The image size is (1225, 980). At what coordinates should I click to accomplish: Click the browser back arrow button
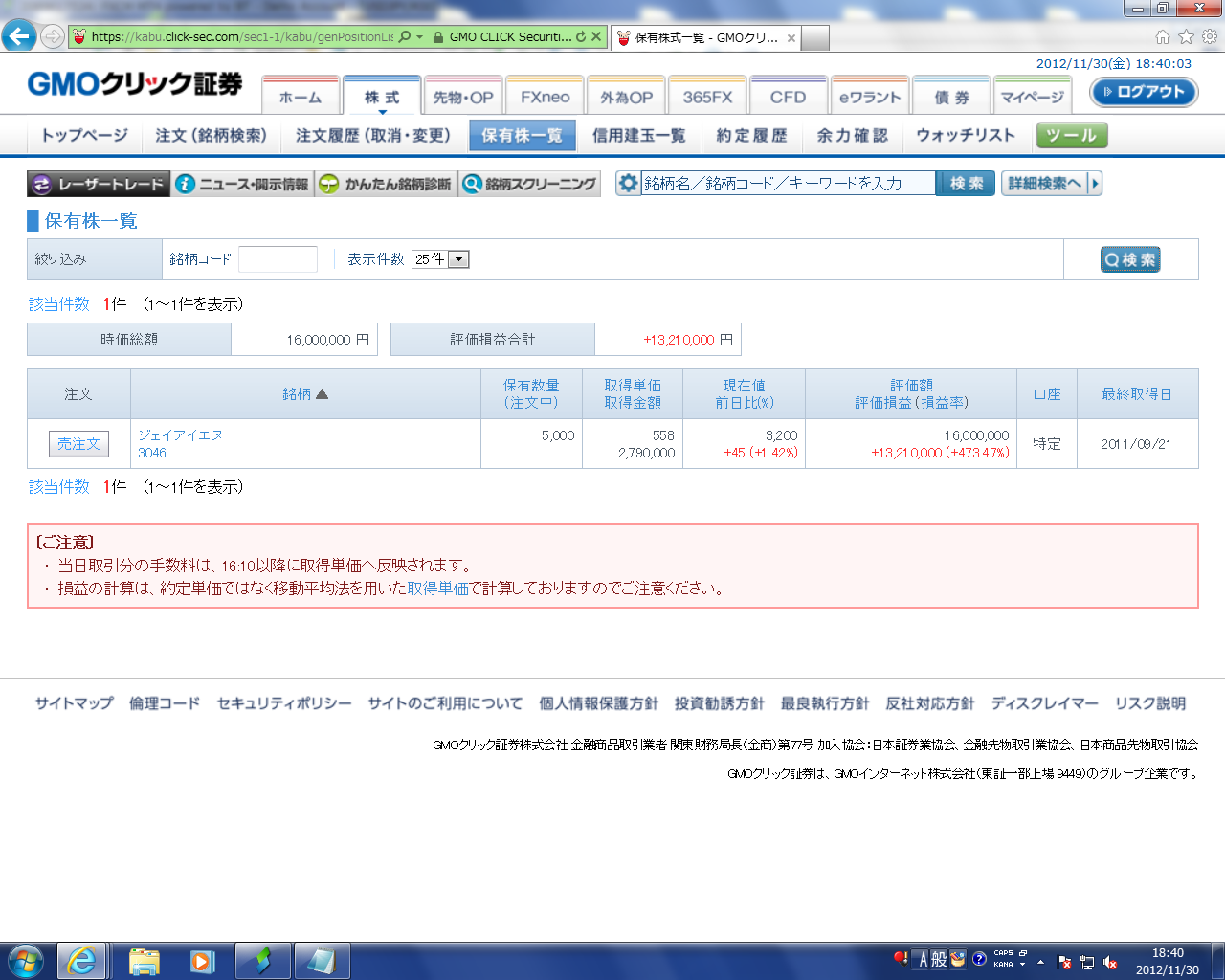18,36
